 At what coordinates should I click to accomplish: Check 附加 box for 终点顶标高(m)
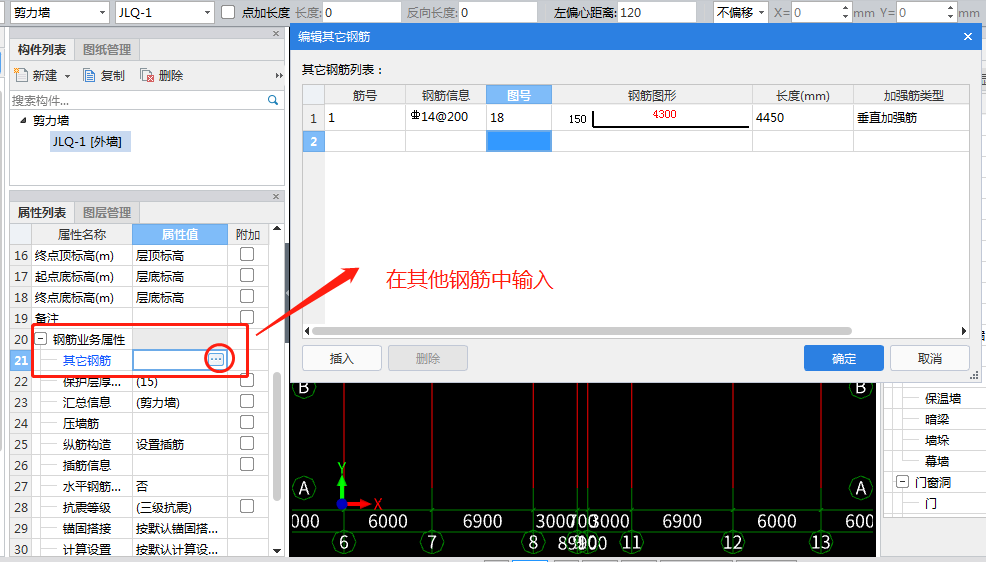247,254
